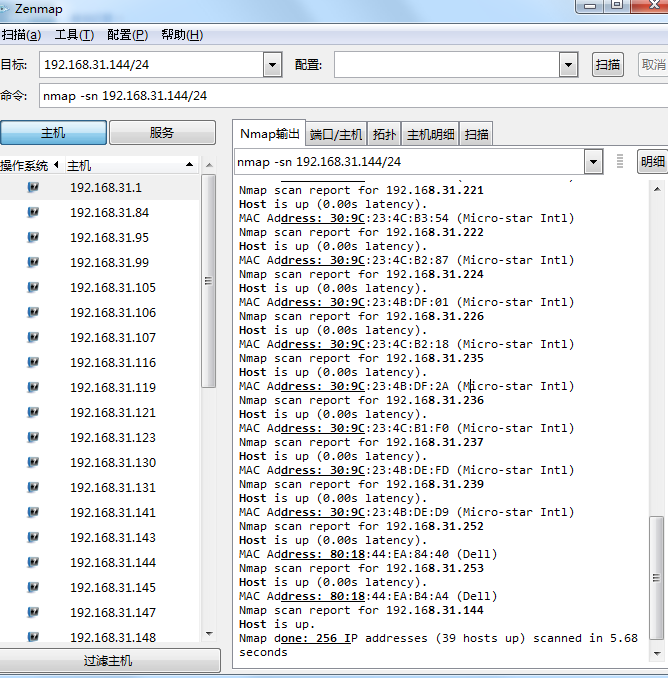The height and width of the screenshot is (678, 668).
Task: Click the 取消 cancel button
Action: [x=653, y=64]
